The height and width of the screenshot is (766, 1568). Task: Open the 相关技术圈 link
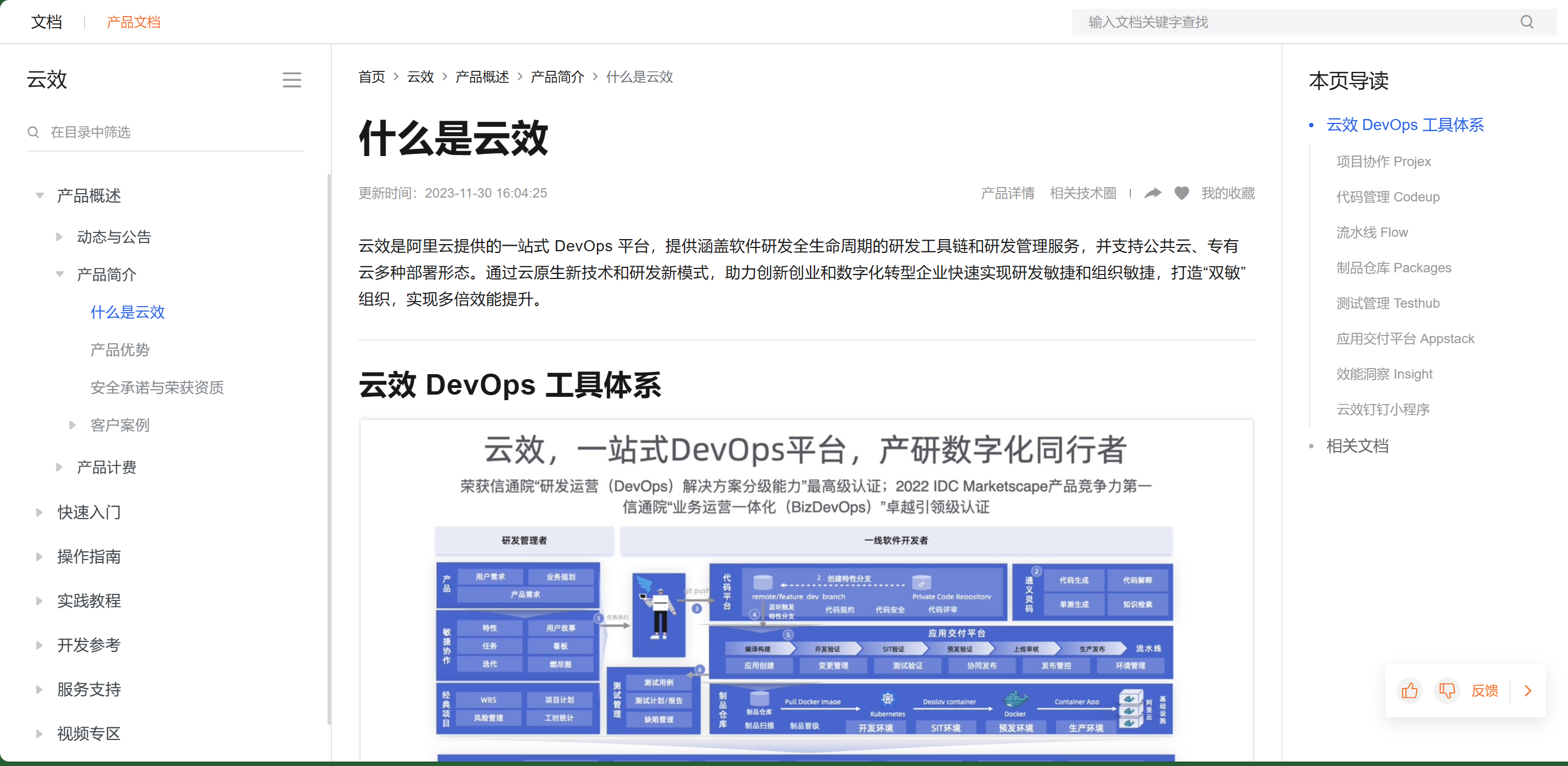point(1083,194)
